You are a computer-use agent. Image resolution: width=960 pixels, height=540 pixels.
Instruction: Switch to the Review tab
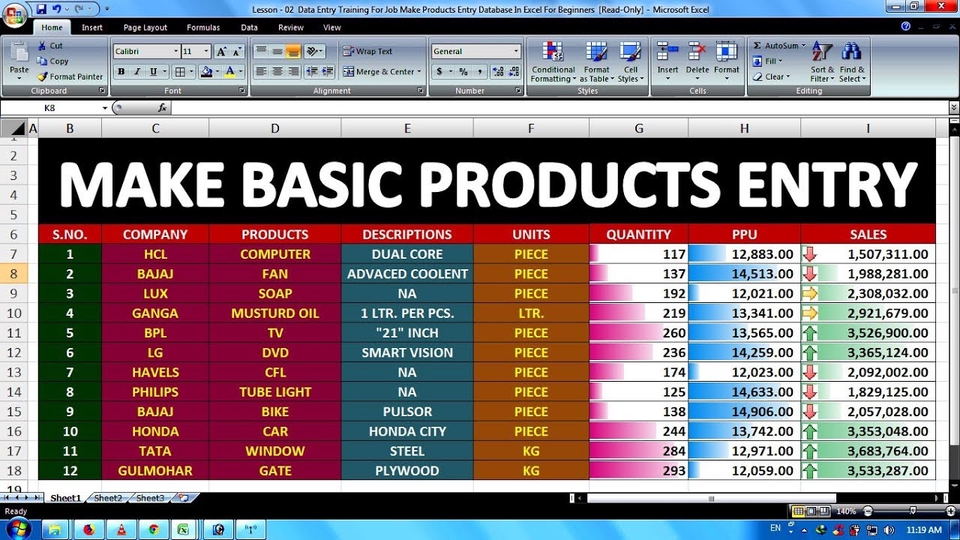pos(291,28)
